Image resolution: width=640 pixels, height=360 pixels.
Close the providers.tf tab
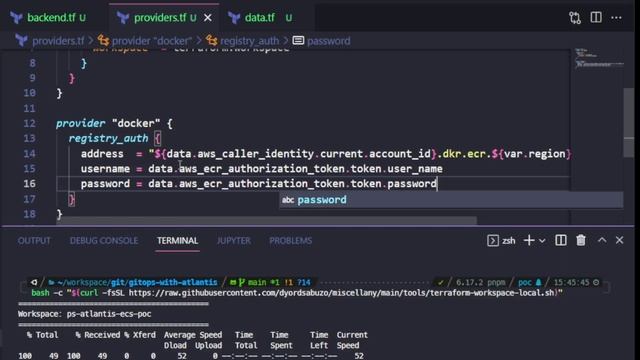(208, 18)
